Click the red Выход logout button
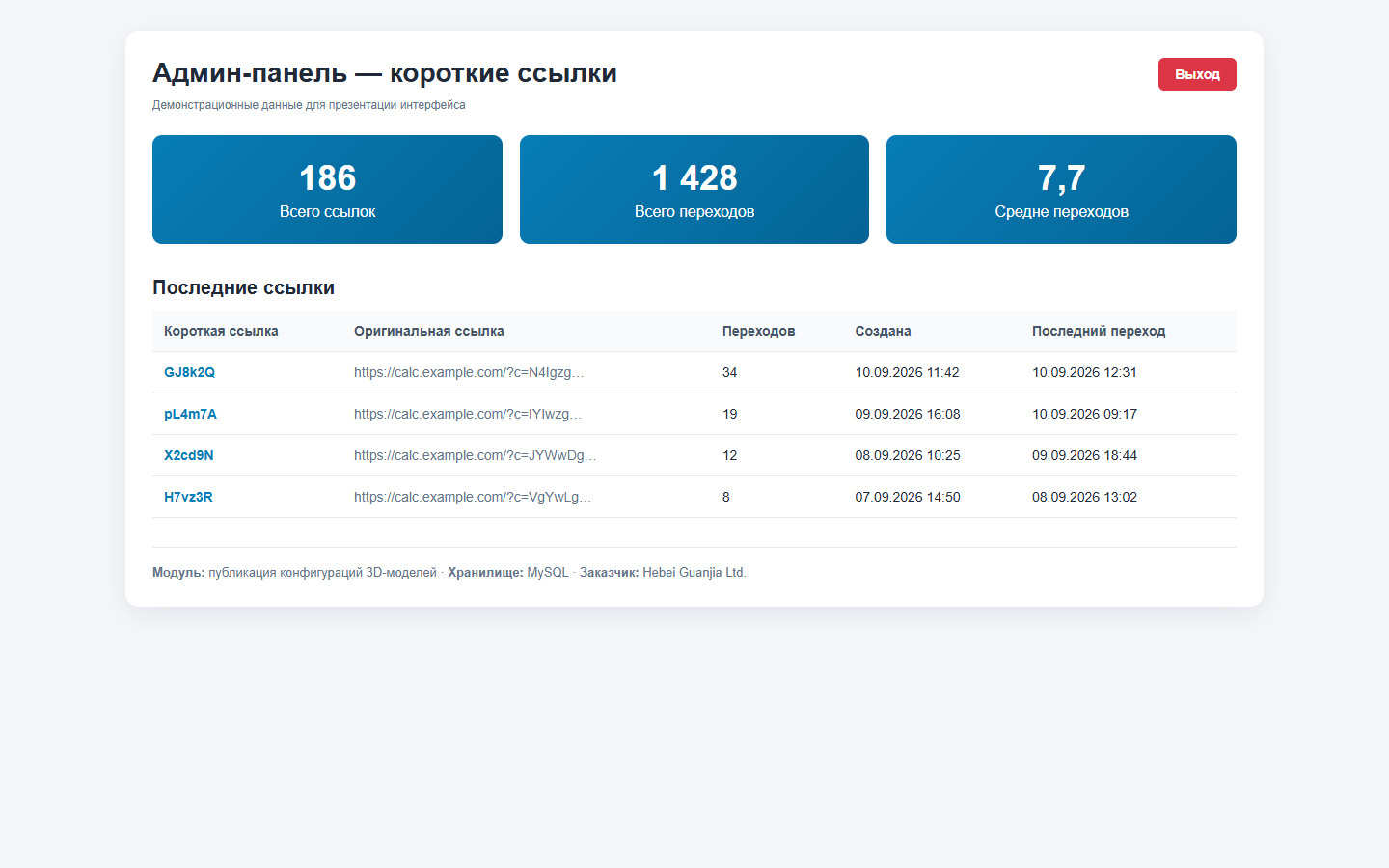Viewport: 1389px width, 868px height. coord(1197,74)
